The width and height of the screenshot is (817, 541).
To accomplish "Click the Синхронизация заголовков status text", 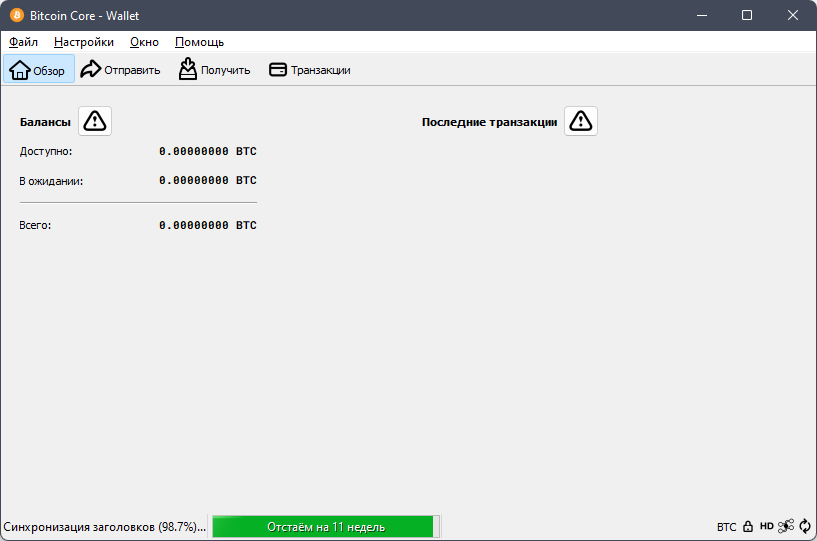I will pyautogui.click(x=104, y=526).
